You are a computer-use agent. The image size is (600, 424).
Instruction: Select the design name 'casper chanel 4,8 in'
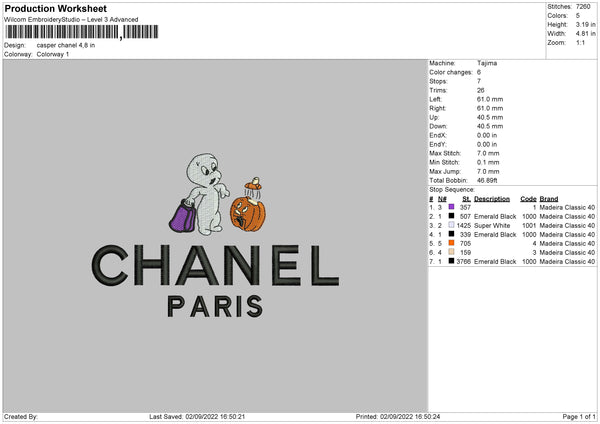point(66,45)
